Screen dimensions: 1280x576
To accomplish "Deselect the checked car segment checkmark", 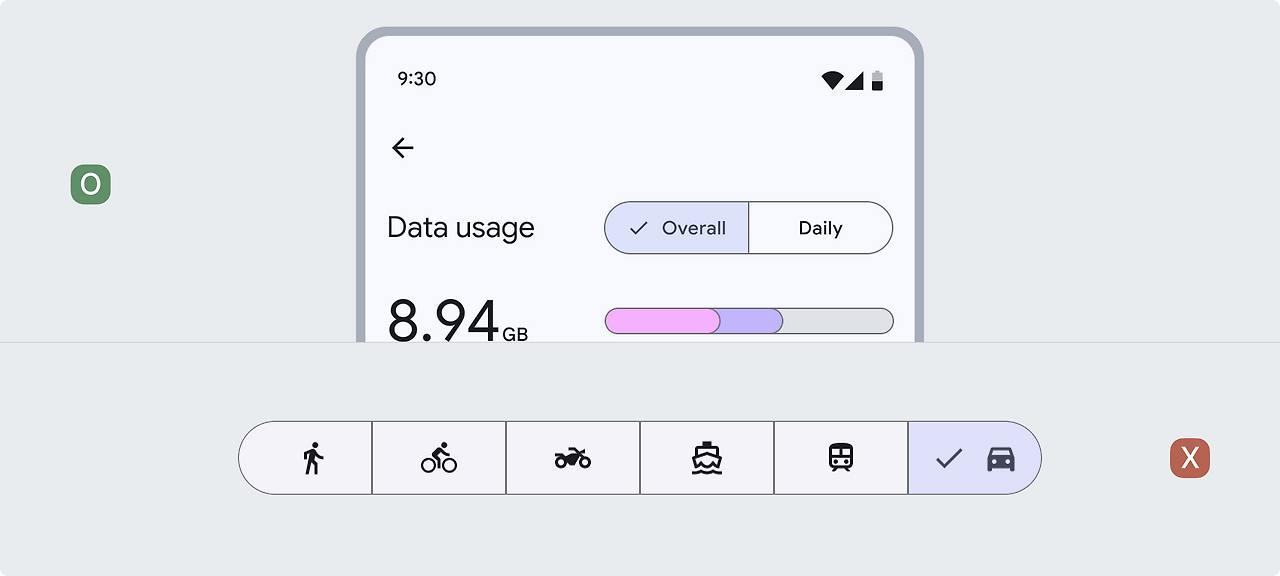I will pos(948,458).
